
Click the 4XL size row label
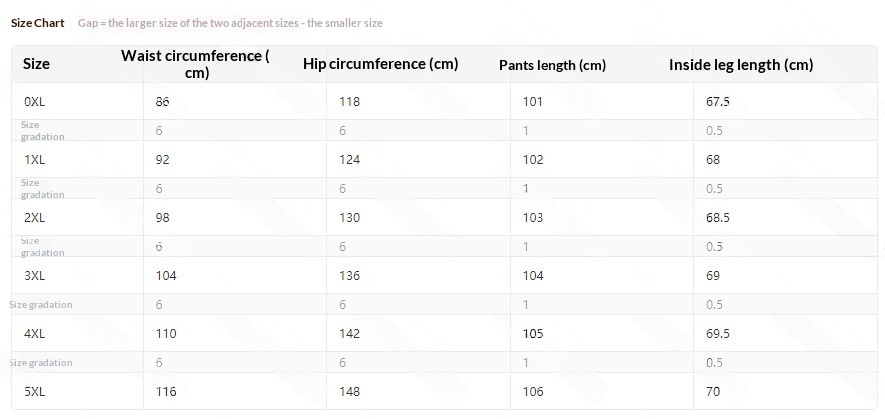point(34,334)
